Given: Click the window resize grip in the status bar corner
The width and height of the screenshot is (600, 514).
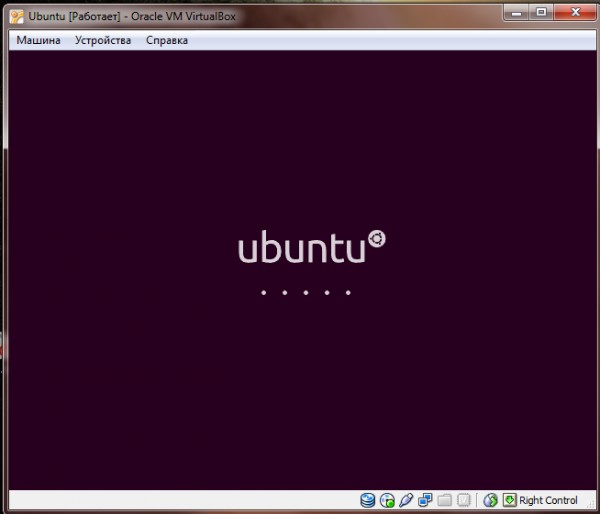Looking at the screenshot, I should point(591,505).
